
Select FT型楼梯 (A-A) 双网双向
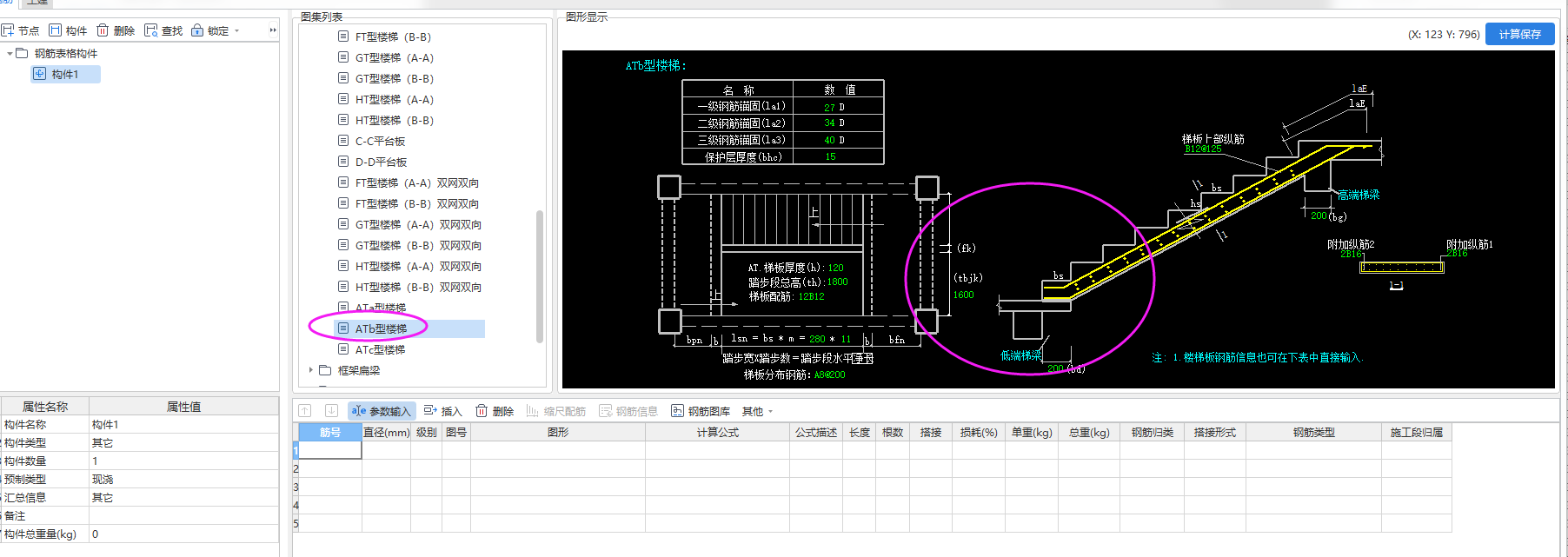417,182
